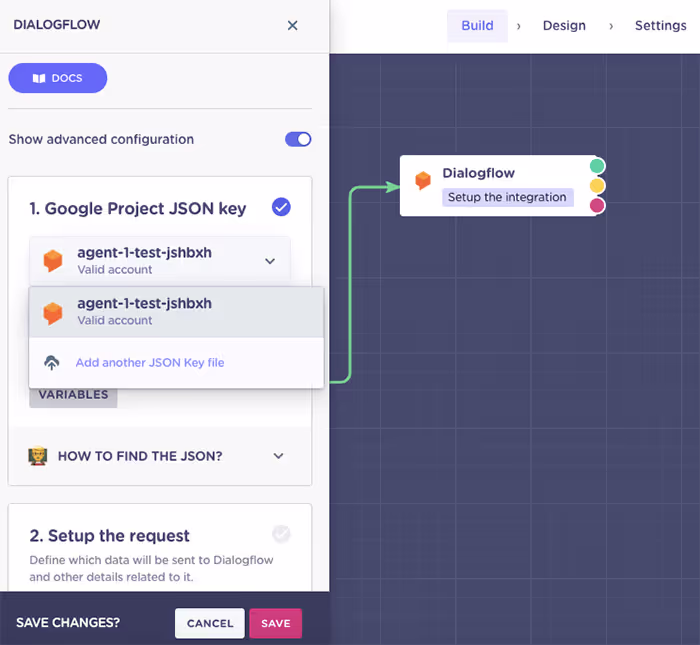The height and width of the screenshot is (645, 700).
Task: Click the book icon in DOCS button
Action: point(39,78)
